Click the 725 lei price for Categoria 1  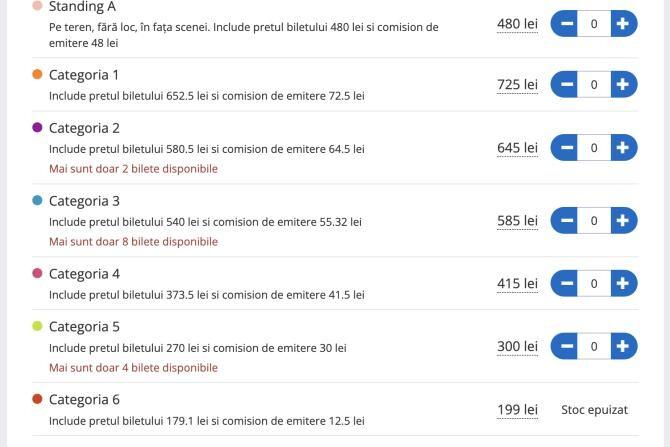point(517,84)
